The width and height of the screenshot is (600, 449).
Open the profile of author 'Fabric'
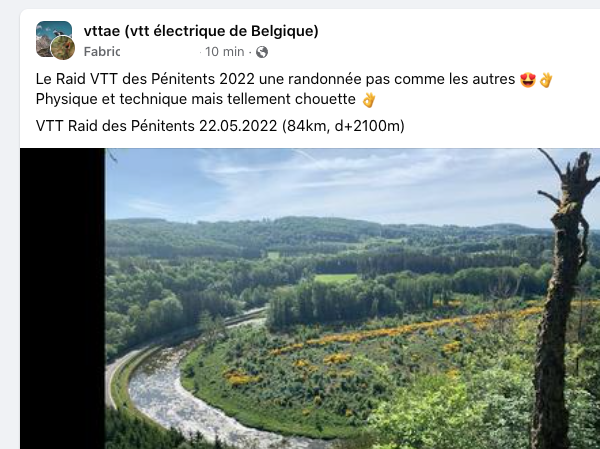click(102, 52)
